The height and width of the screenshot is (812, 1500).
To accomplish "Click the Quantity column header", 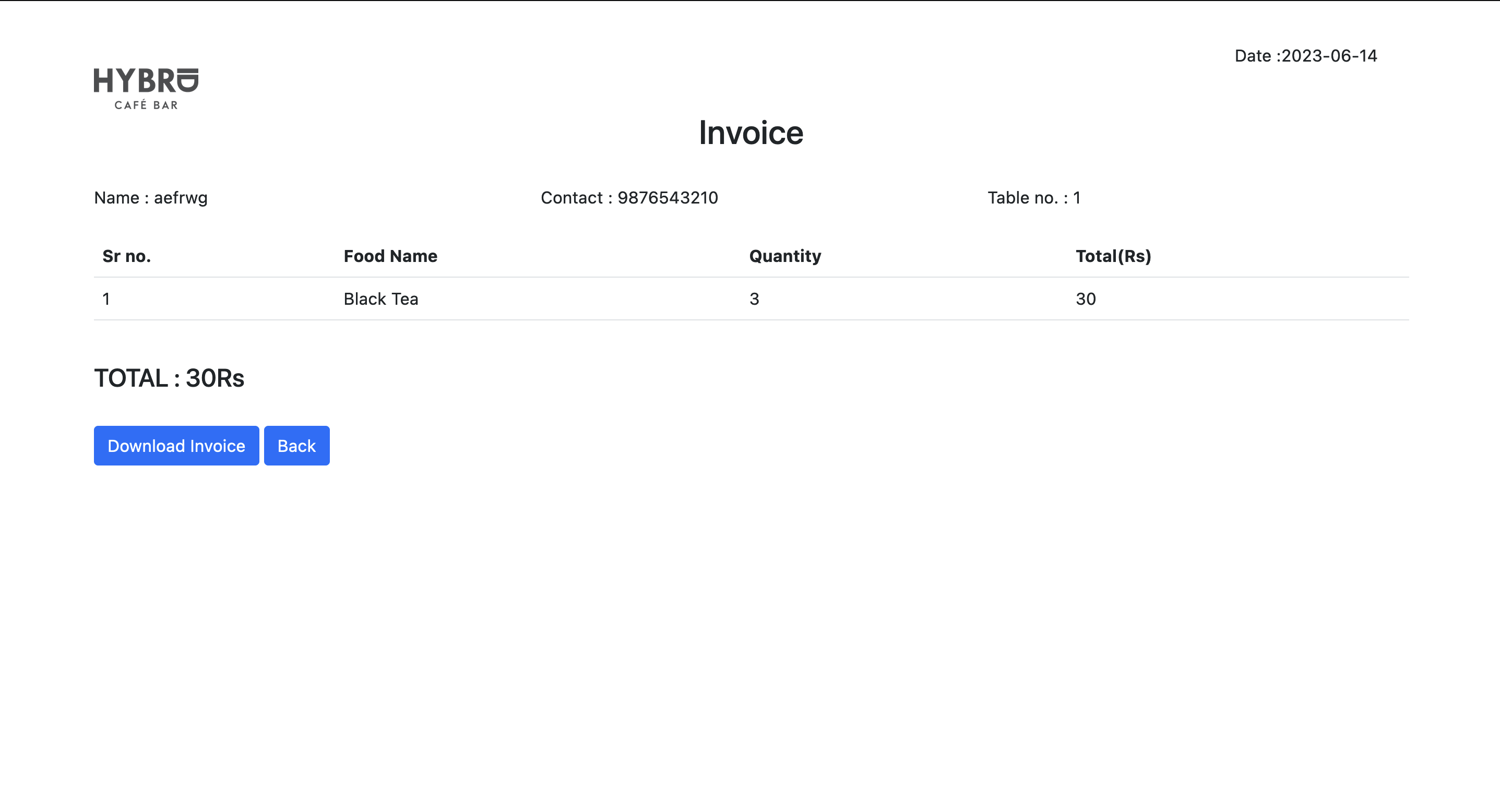I will pyautogui.click(x=785, y=256).
